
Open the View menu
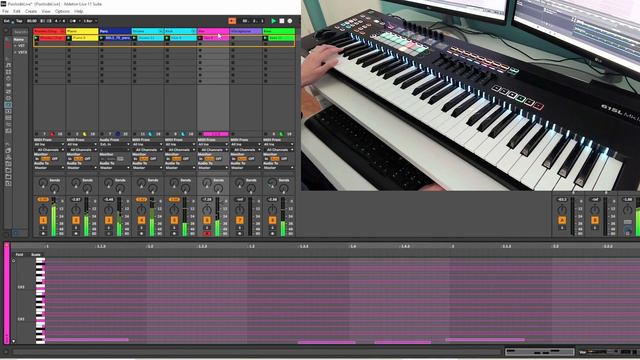tap(46, 11)
